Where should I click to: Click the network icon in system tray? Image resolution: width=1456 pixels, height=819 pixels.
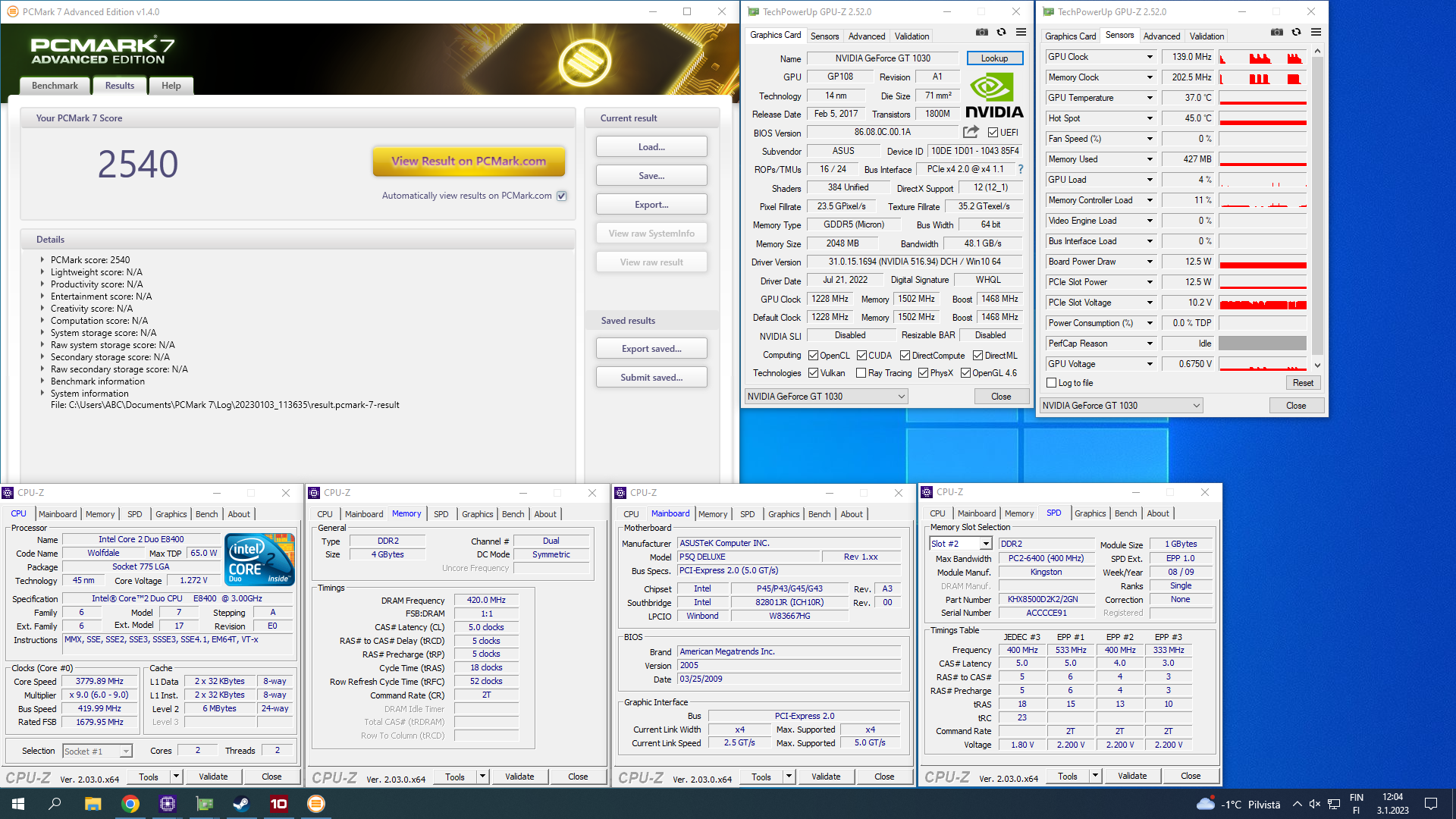(x=1334, y=804)
